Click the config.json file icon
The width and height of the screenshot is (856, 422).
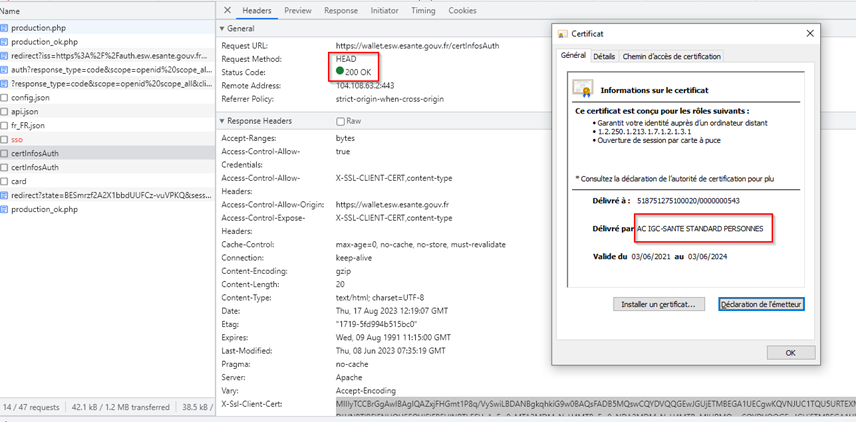5,98
